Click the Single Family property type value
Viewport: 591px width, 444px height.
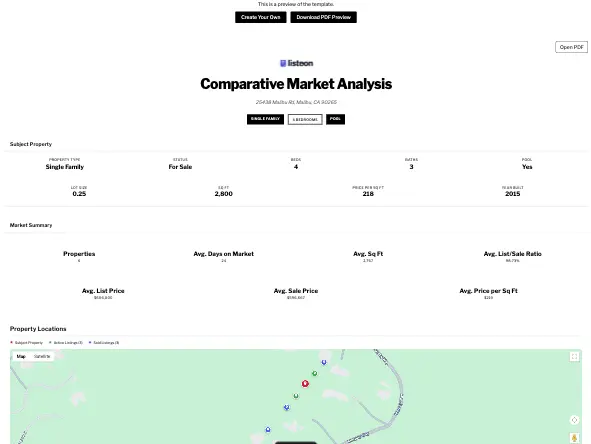(x=65, y=167)
